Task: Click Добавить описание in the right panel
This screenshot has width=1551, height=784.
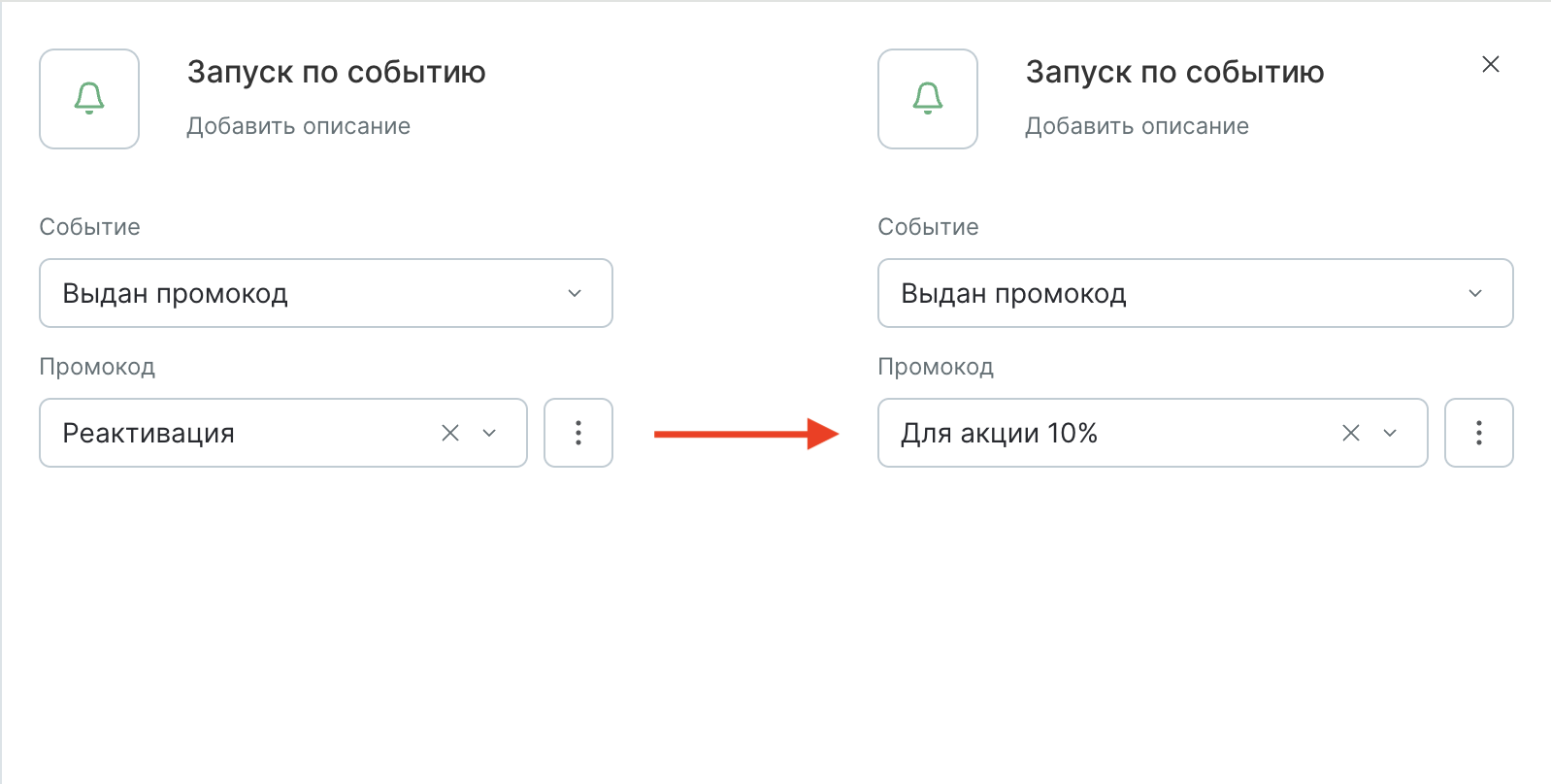Action: click(1138, 126)
